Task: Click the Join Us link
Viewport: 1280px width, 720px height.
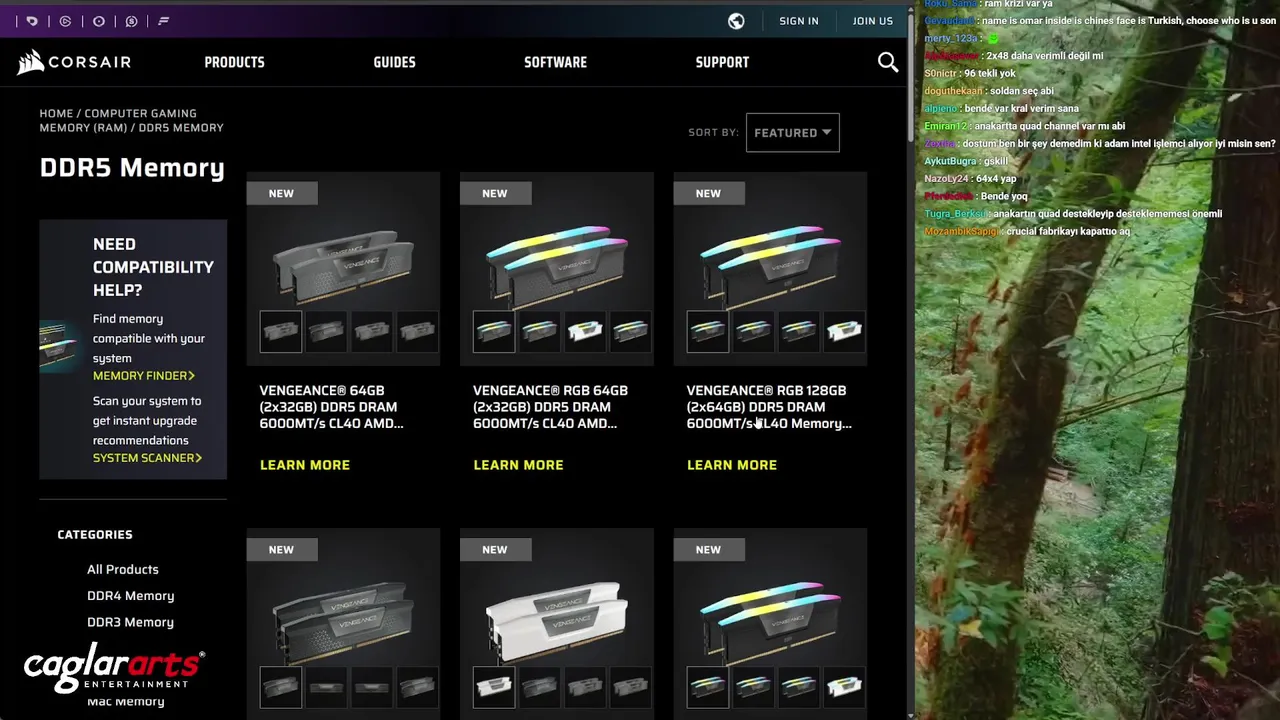Action: coord(873,21)
